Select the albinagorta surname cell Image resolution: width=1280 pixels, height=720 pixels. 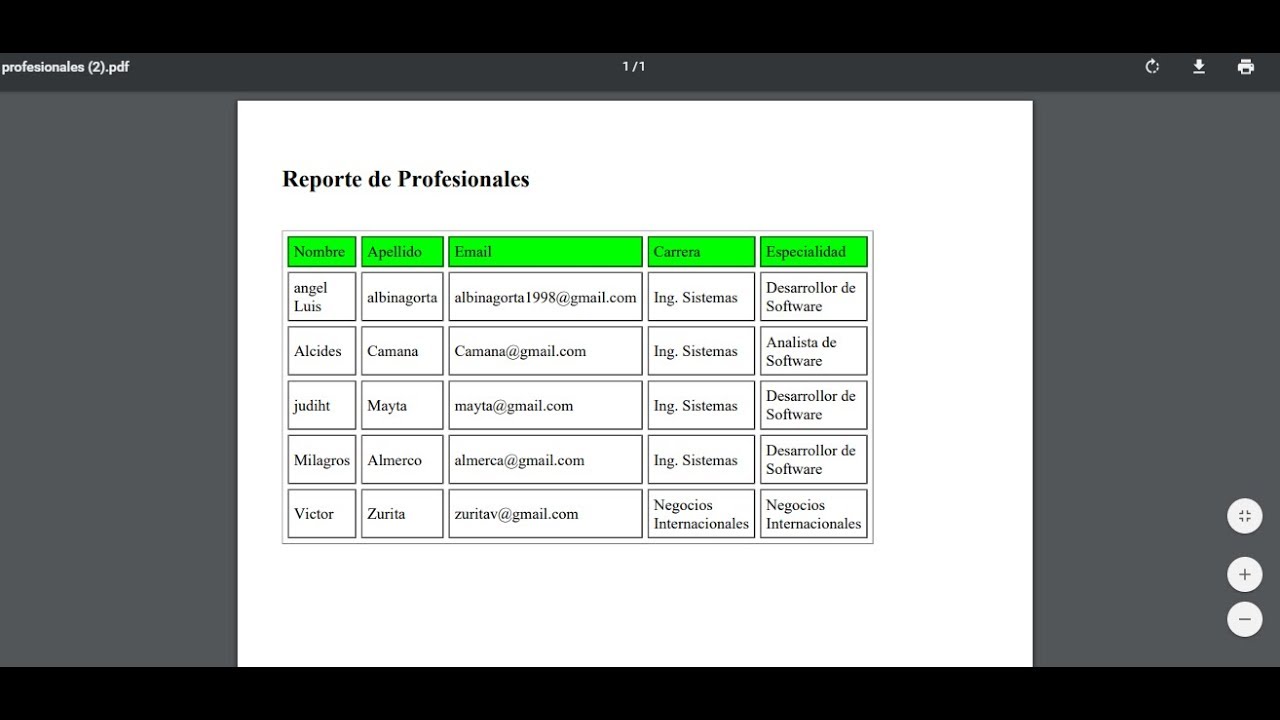402,297
